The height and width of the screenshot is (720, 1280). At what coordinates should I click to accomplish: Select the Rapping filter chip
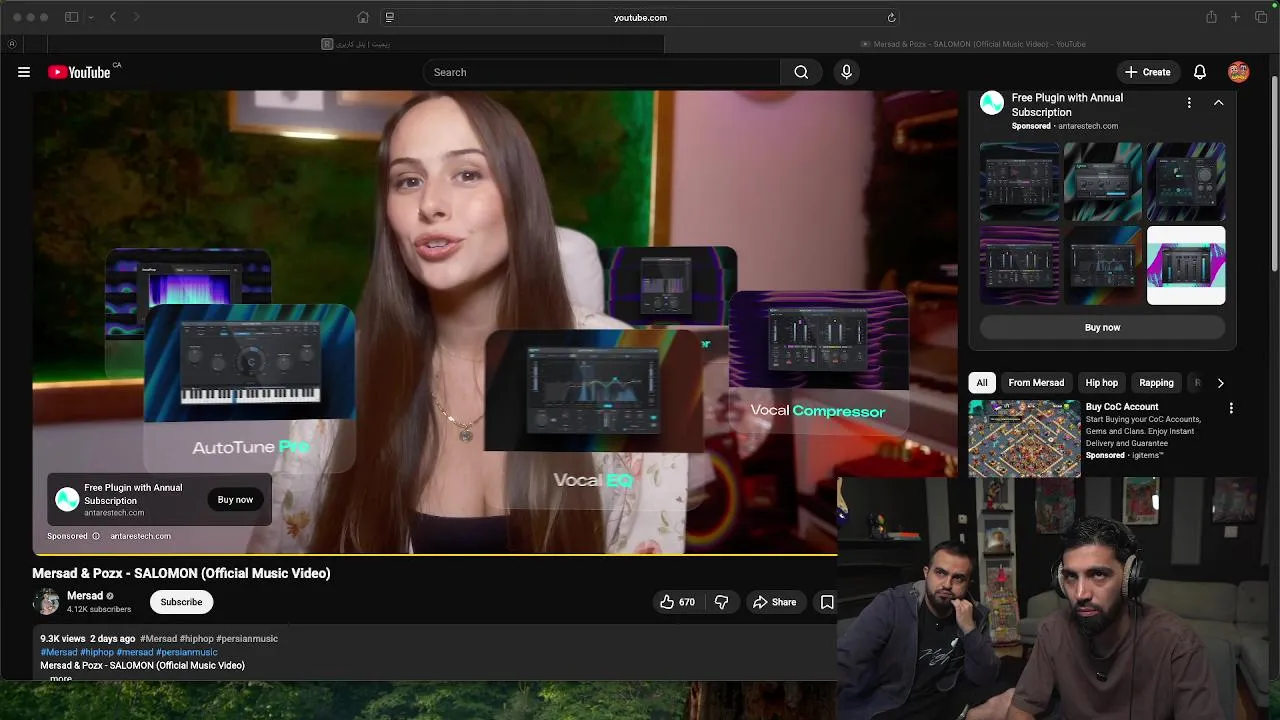1156,383
